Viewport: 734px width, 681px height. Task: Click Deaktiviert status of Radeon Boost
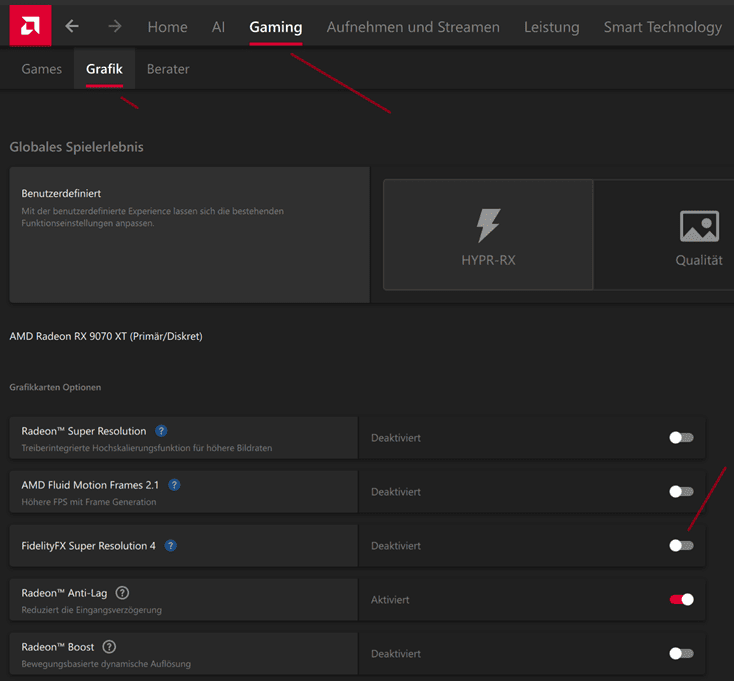click(396, 653)
